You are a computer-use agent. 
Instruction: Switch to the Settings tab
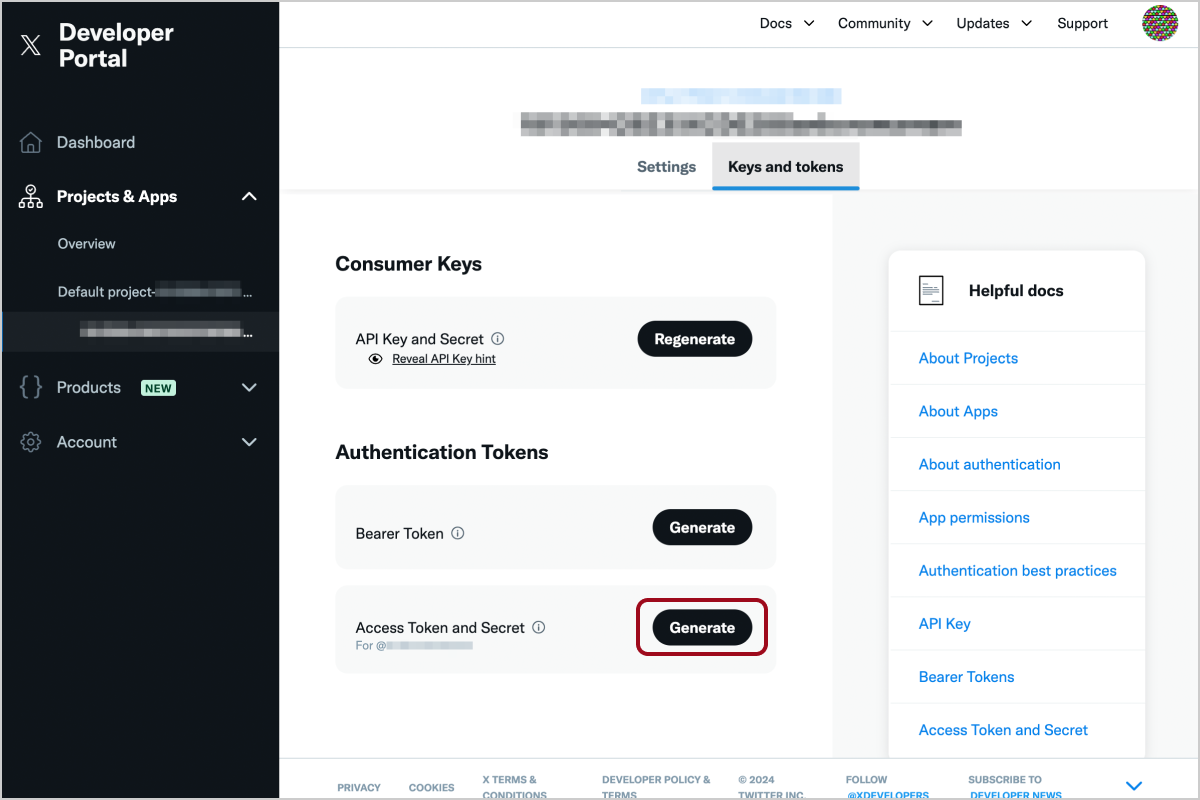coord(666,167)
